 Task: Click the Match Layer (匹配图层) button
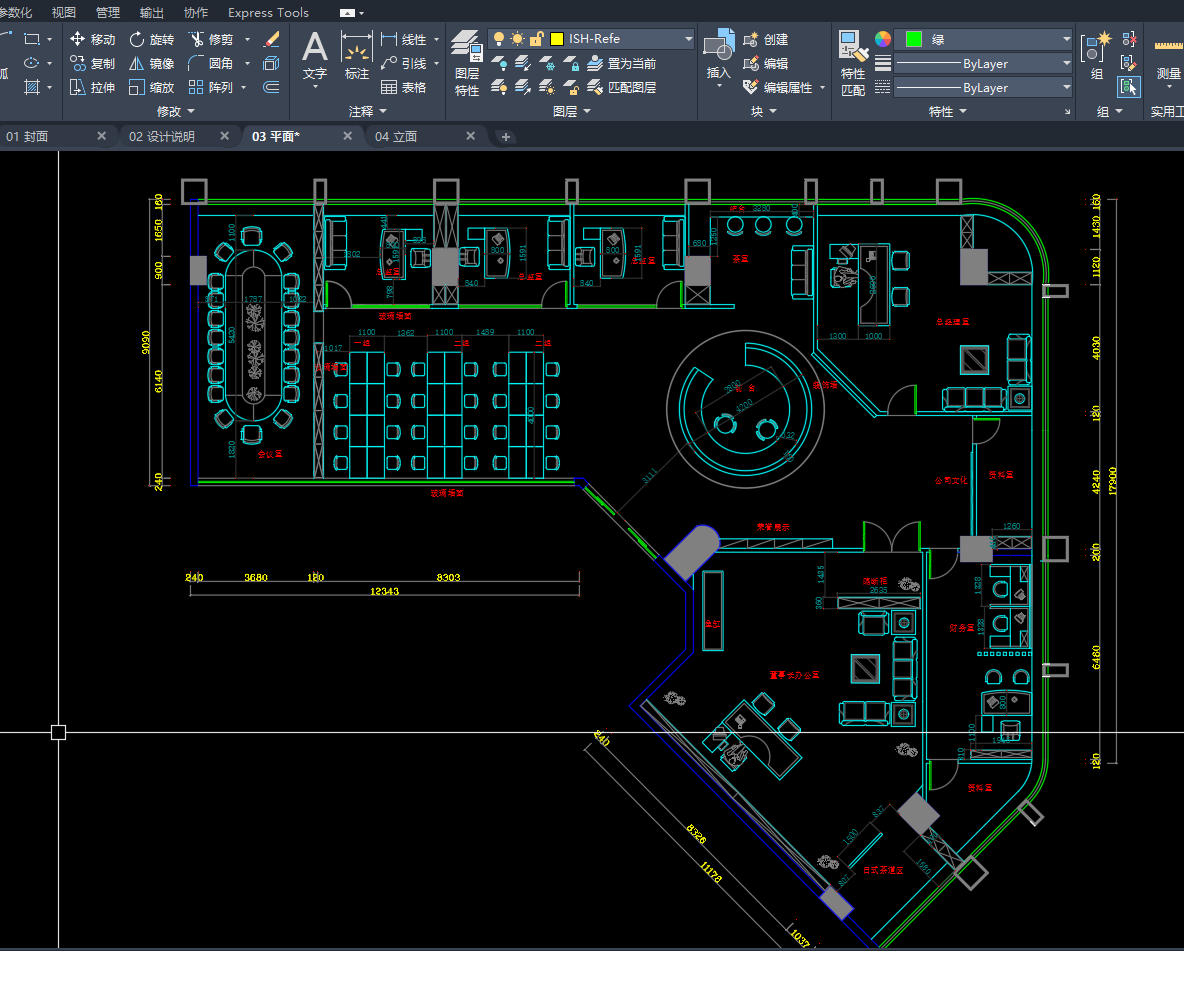(621, 87)
